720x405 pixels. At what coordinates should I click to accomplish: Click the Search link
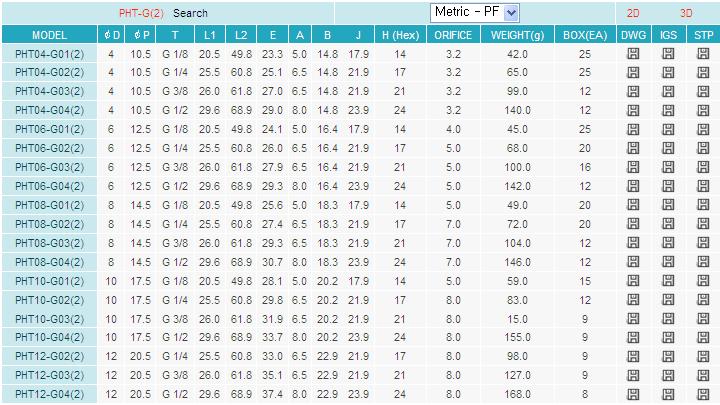190,14
